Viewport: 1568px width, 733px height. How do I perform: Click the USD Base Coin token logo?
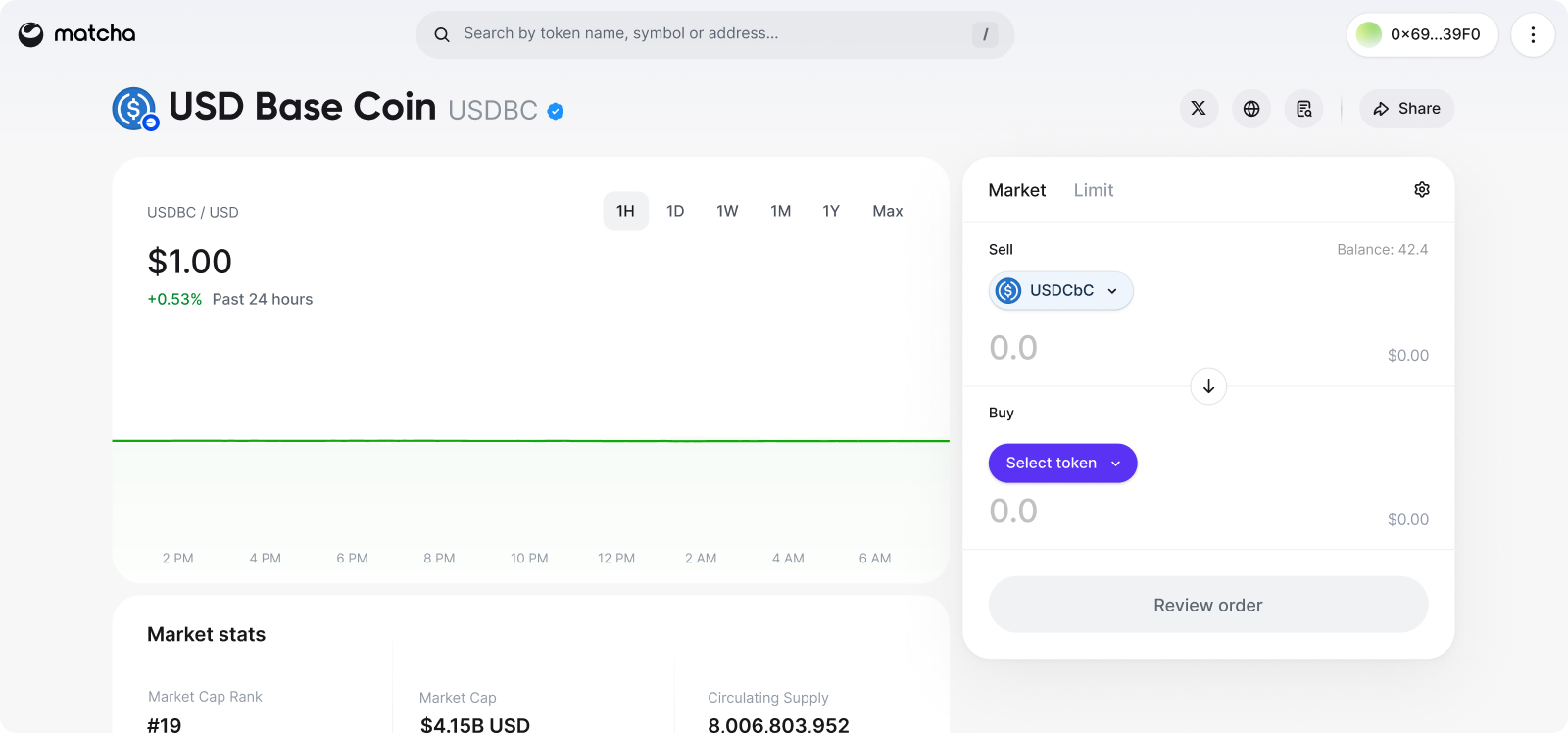click(135, 109)
